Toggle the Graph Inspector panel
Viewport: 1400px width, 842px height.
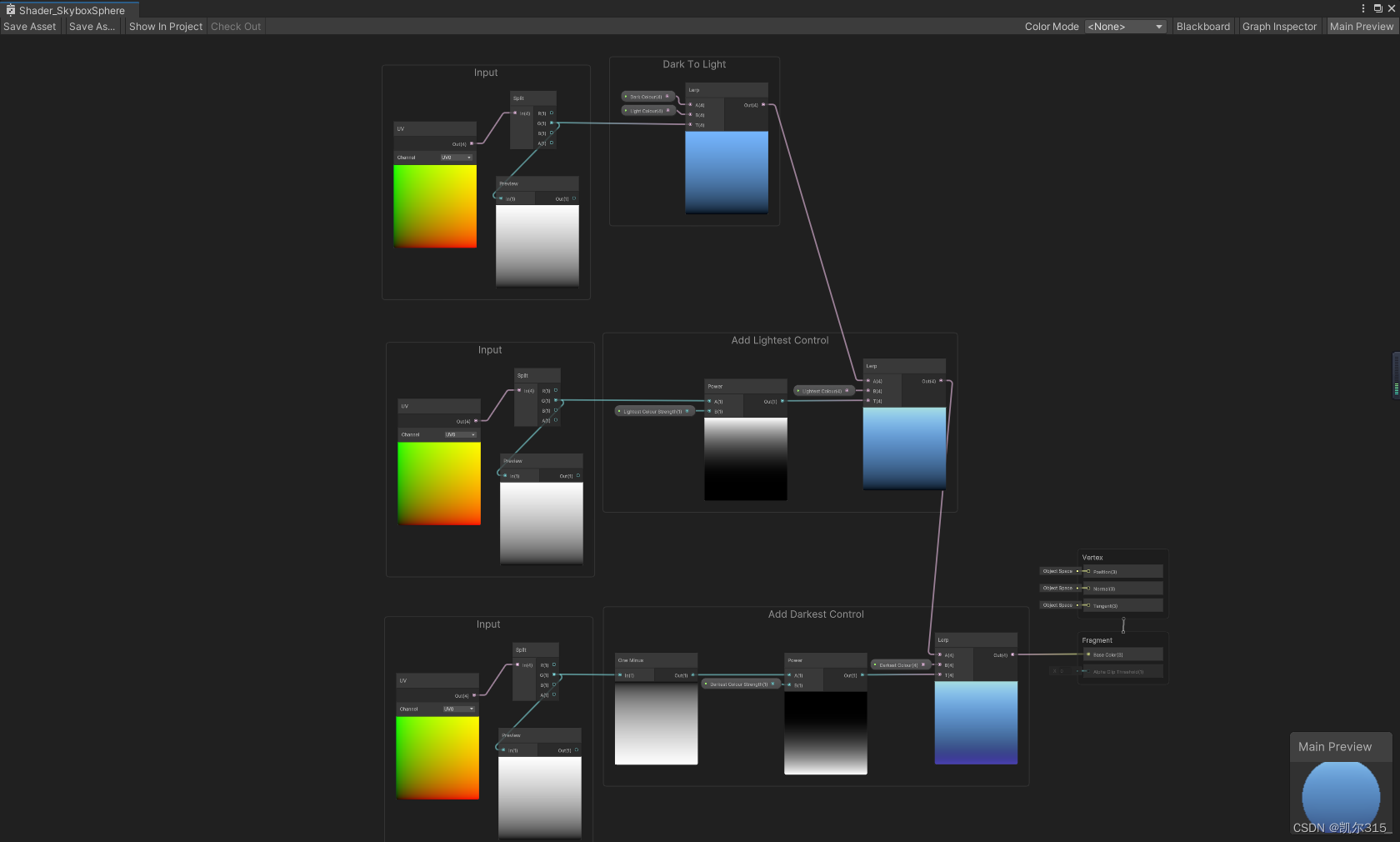point(1279,26)
